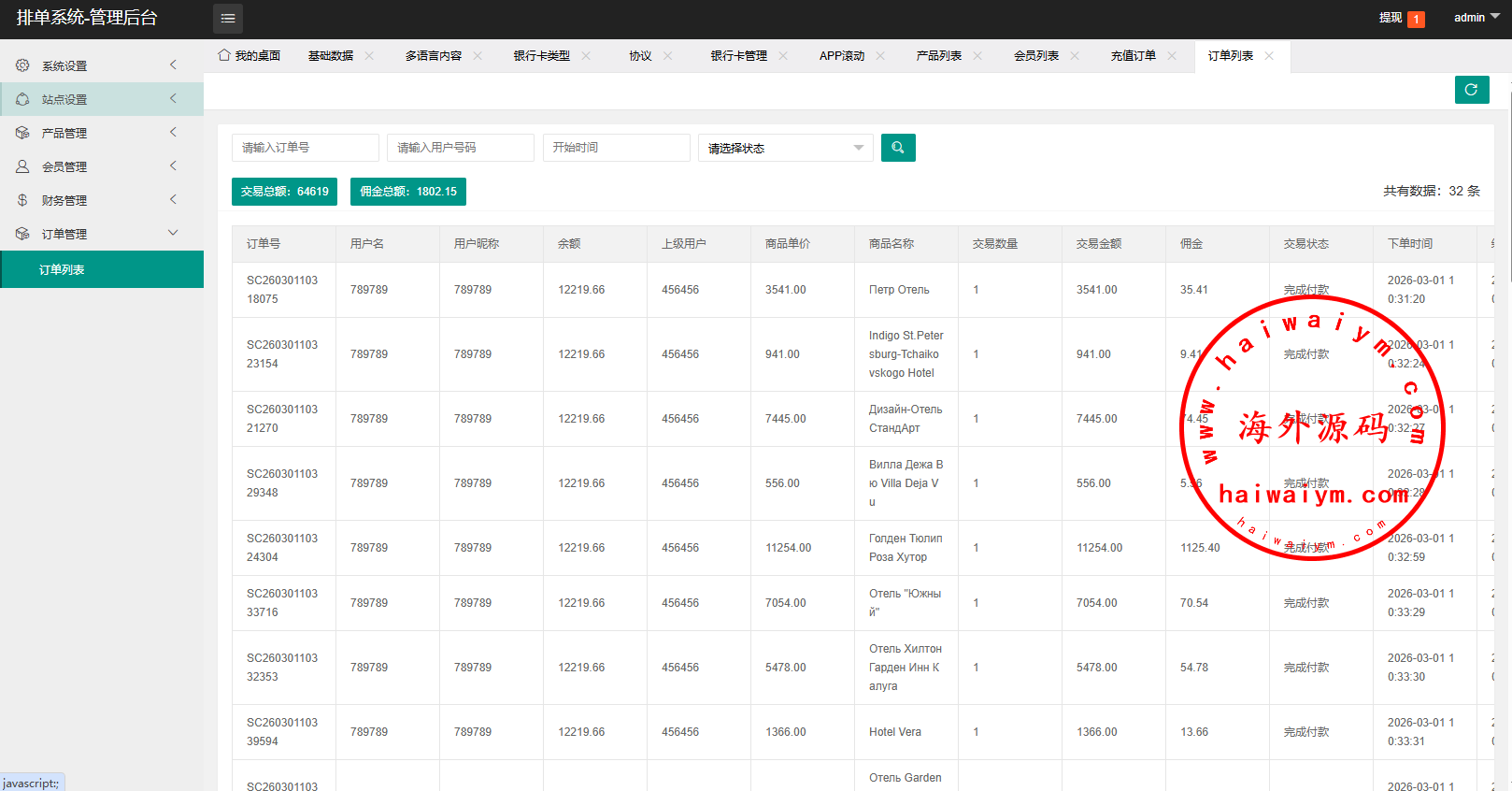Switch to the 会员列表 tab
1512x791 pixels.
pos(1036,56)
